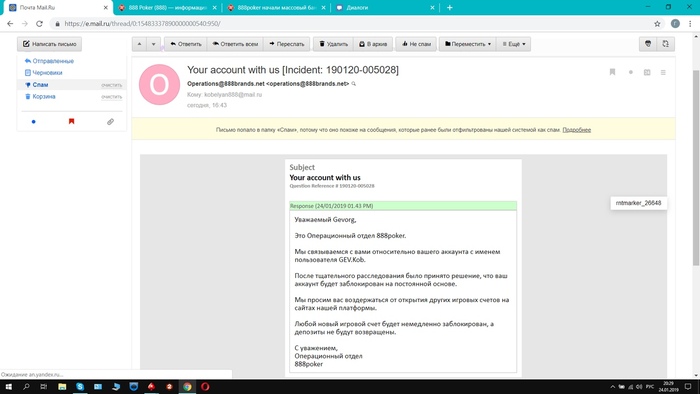Click the email subject Incident 190120-005028
This screenshot has height=394, width=700.
click(293, 70)
